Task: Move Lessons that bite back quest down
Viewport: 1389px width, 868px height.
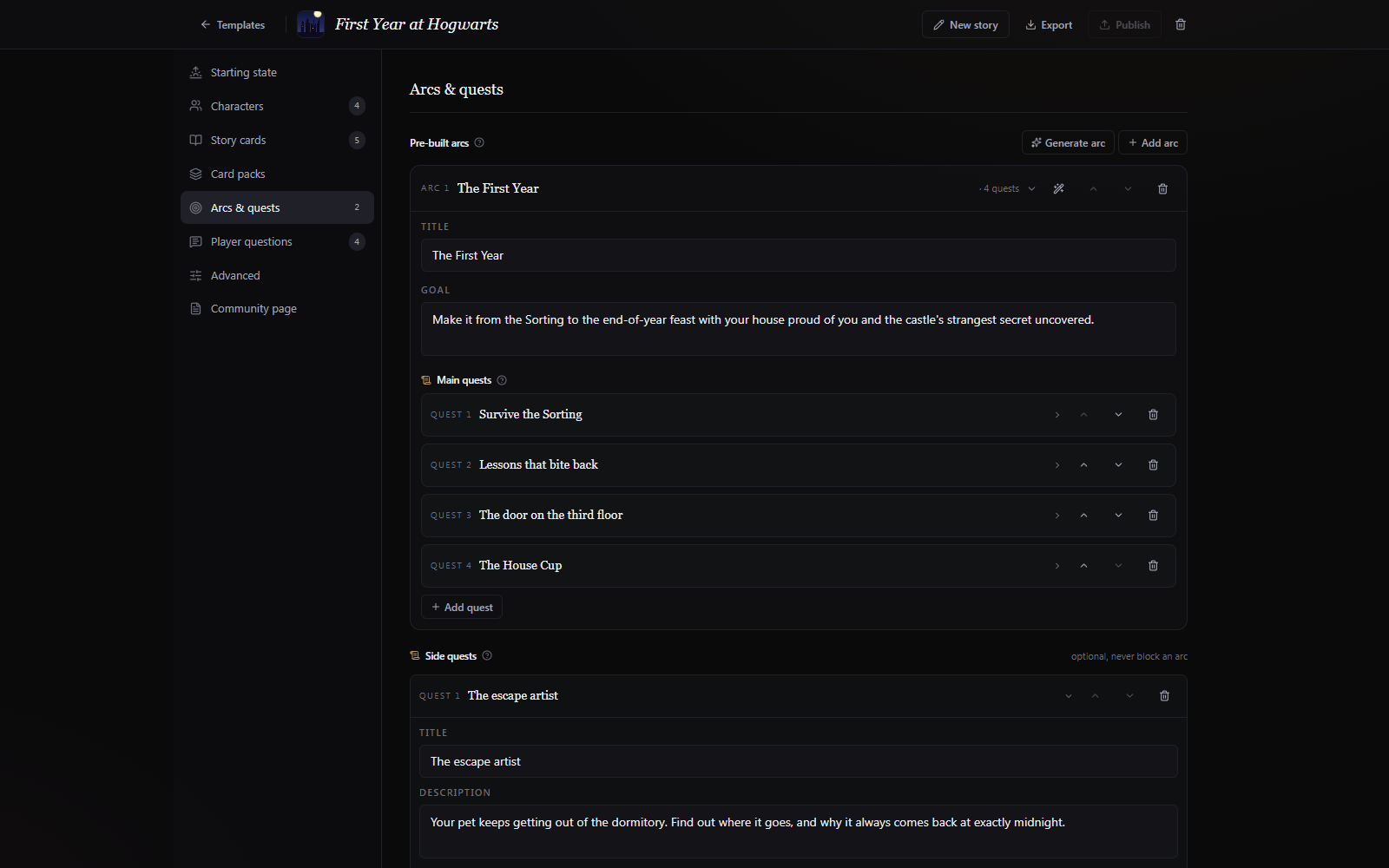Action: pyautogui.click(x=1119, y=465)
